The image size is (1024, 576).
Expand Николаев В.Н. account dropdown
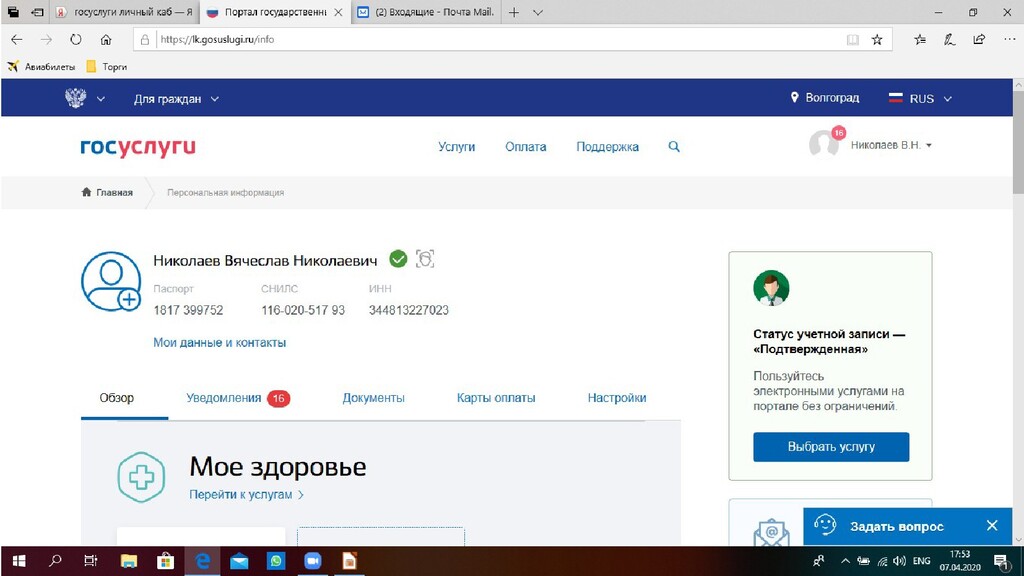[x=891, y=145]
